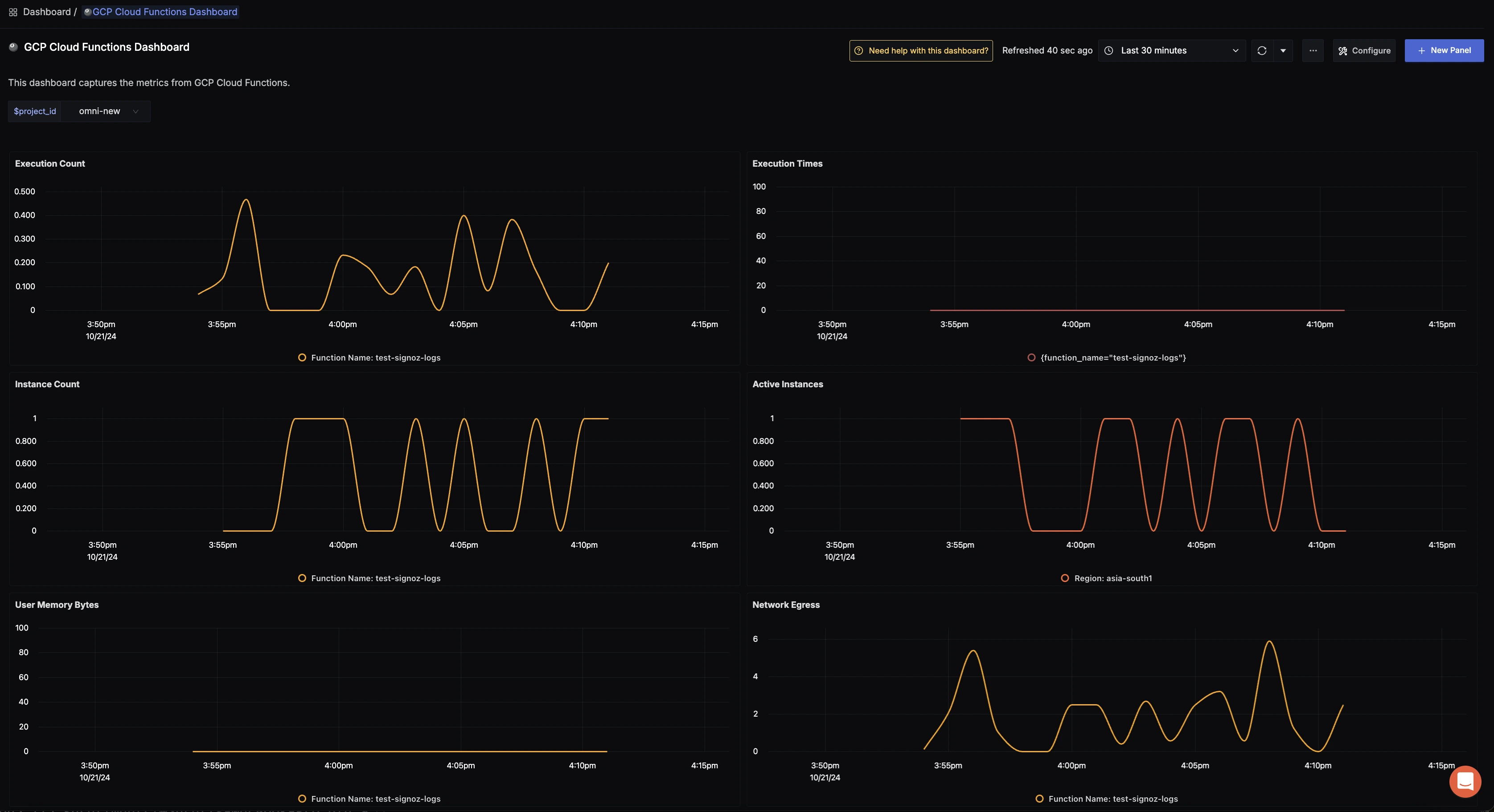Click the Execution Count panel title
Image resolution: width=1494 pixels, height=812 pixels.
50,164
